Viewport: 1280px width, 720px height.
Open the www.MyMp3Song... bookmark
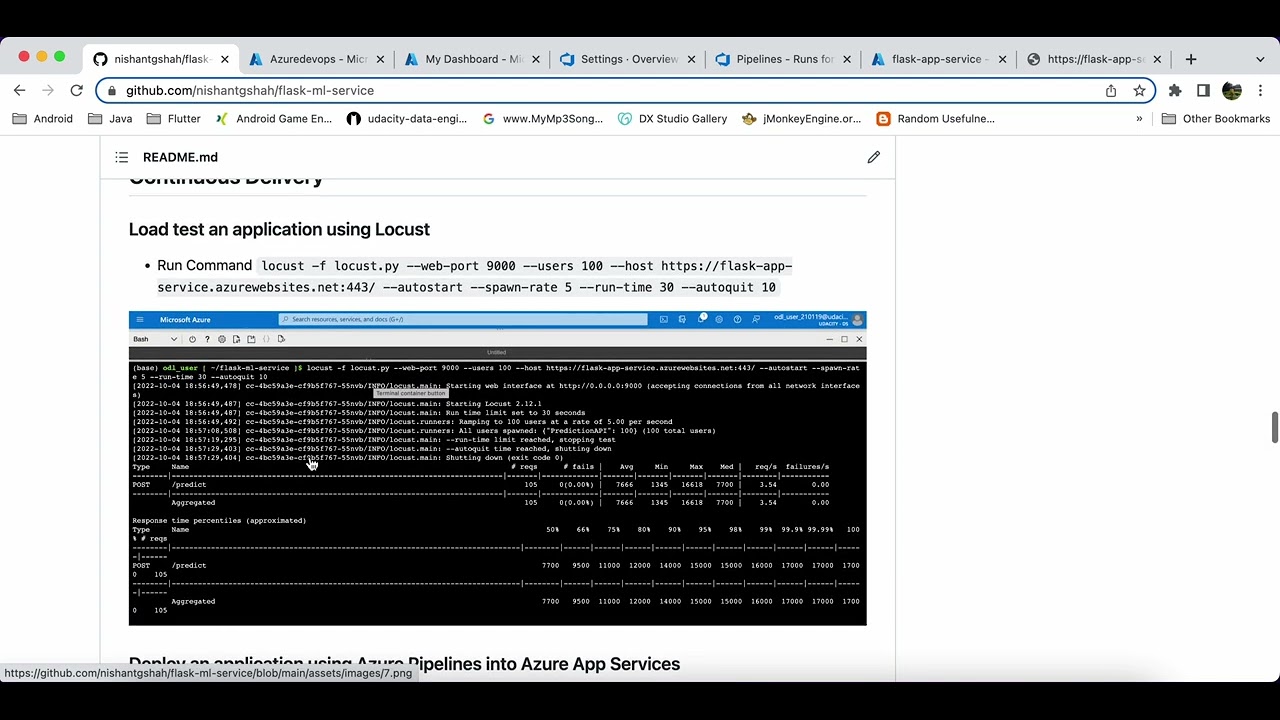[542, 118]
